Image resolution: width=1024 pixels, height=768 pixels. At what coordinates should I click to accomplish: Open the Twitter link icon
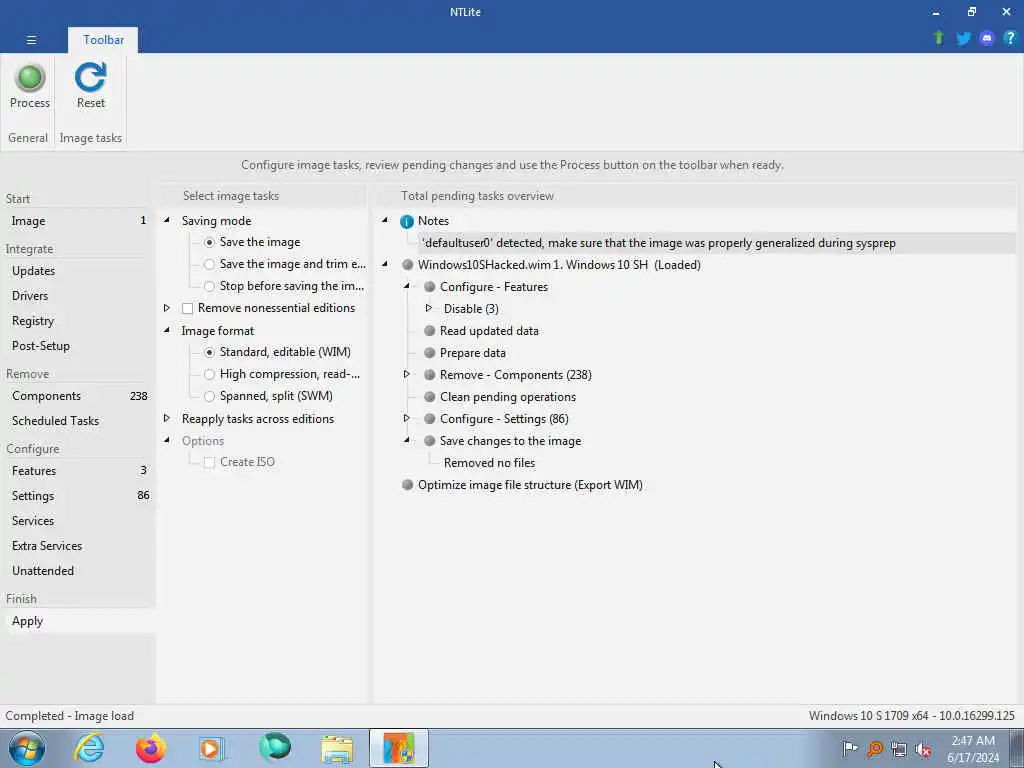pos(963,39)
